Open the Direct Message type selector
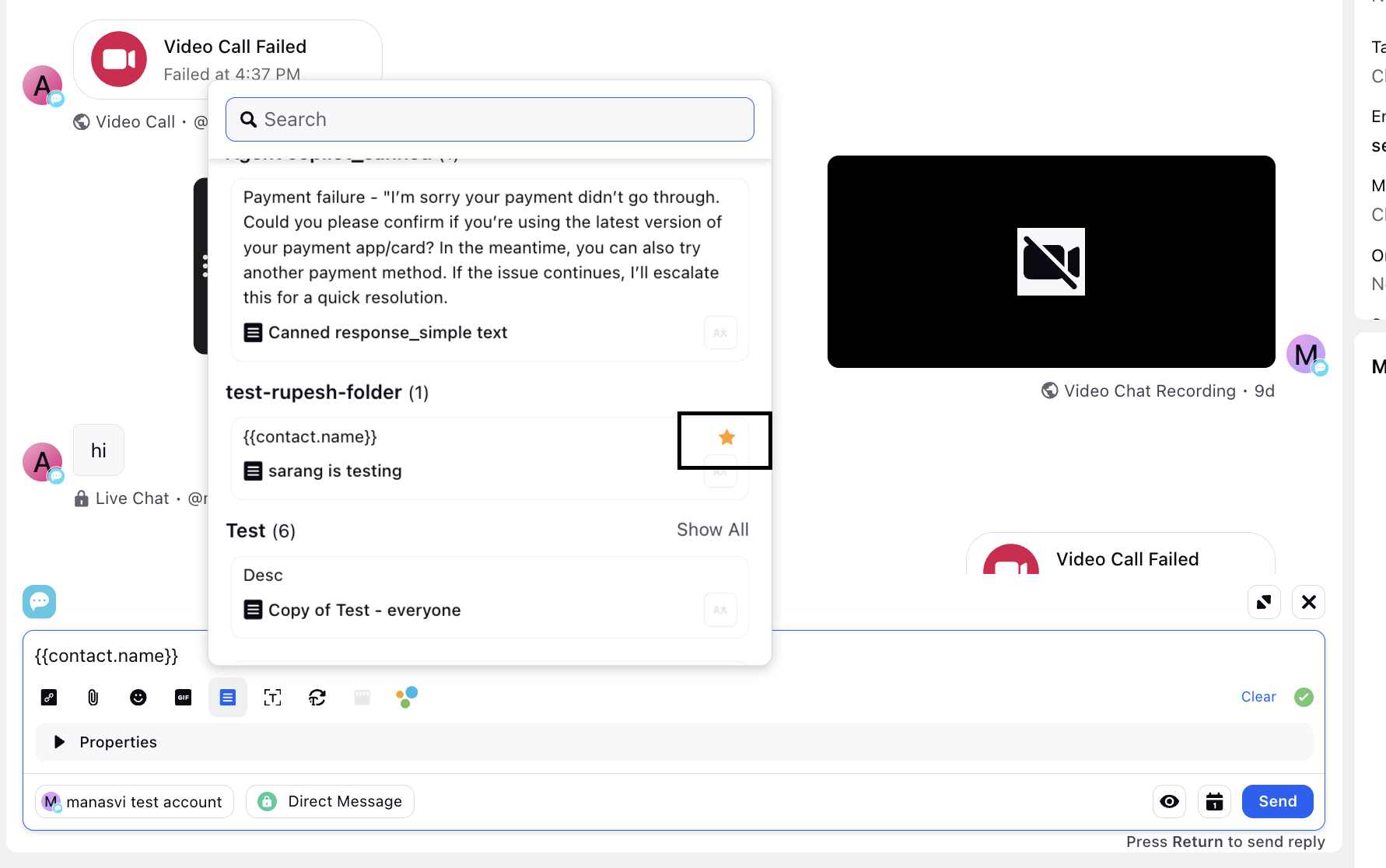This screenshot has height=868, width=1386. coord(330,801)
